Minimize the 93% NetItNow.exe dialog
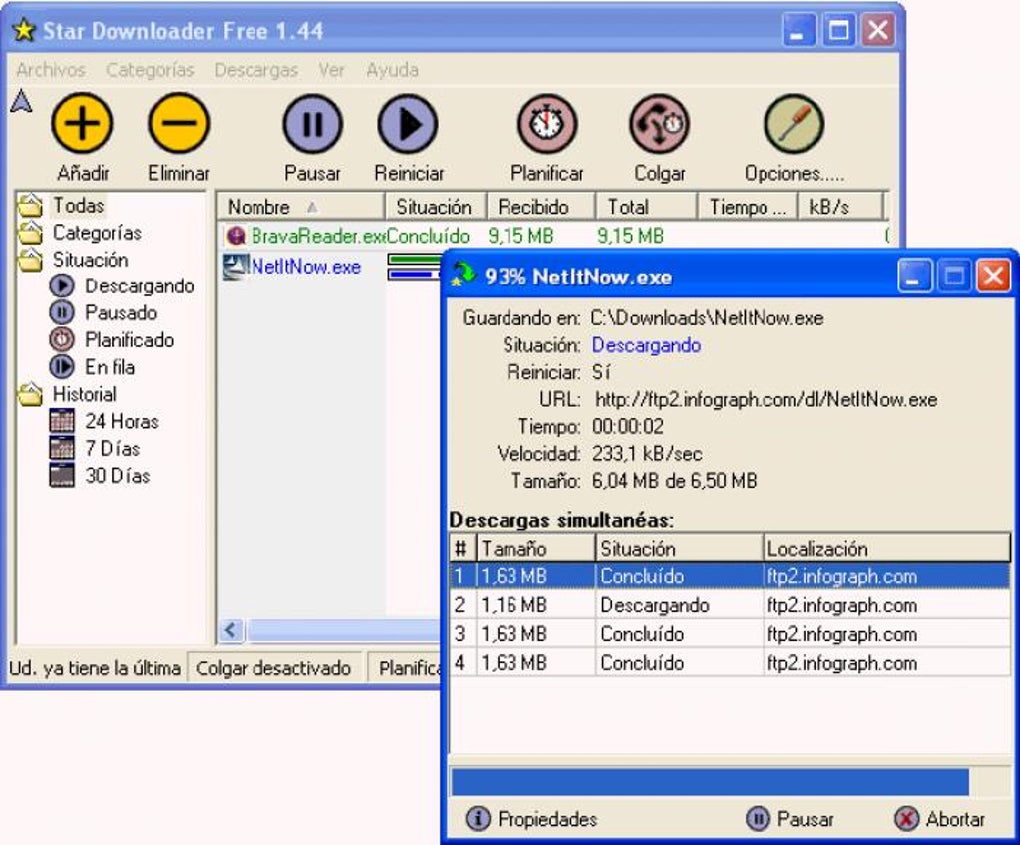Viewport: 1020px width, 845px height. 915,276
